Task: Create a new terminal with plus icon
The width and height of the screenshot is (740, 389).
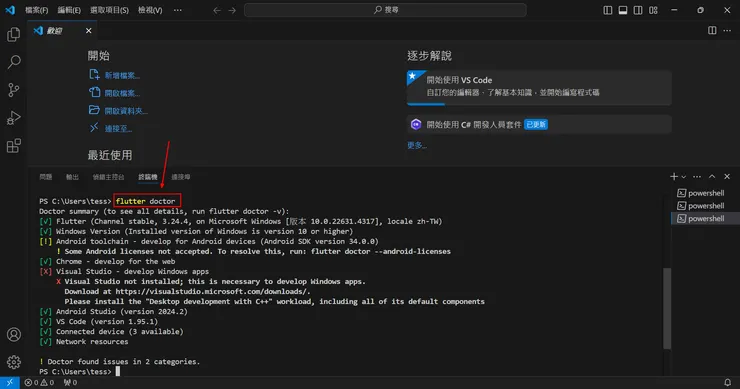Action: tap(673, 177)
